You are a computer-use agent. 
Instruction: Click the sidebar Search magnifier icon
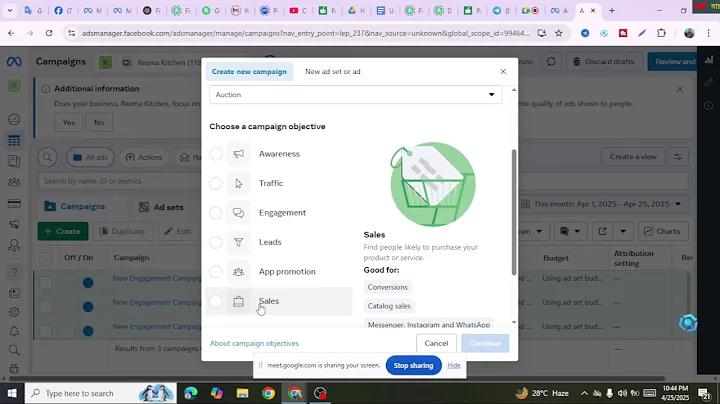coord(14,350)
